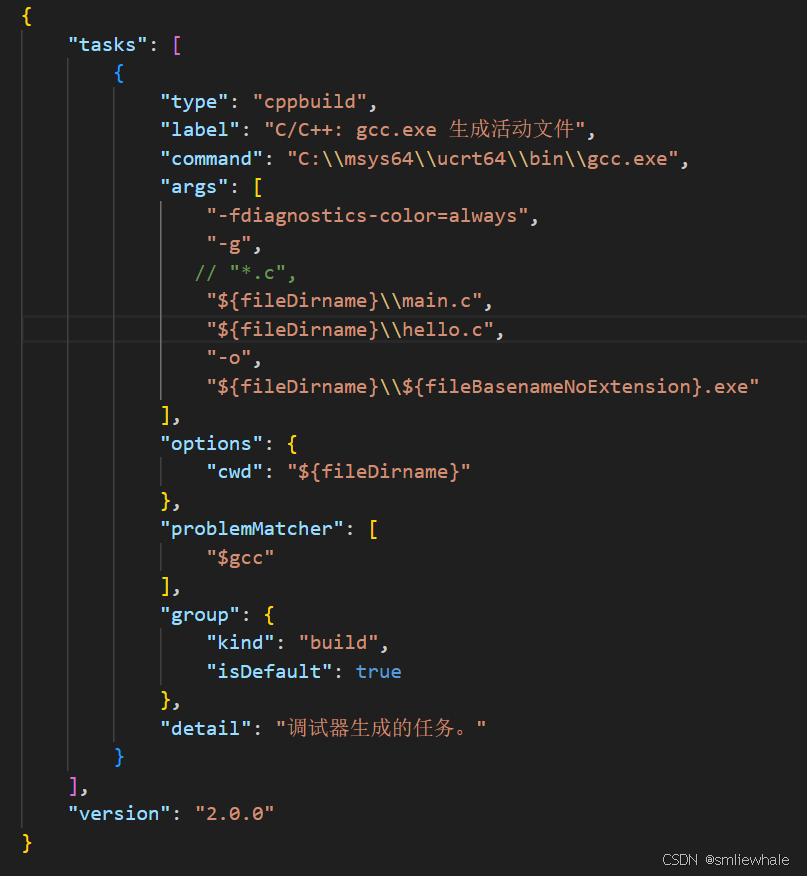Image resolution: width=807 pixels, height=876 pixels.
Task: Click the "build" value
Action: 339,642
